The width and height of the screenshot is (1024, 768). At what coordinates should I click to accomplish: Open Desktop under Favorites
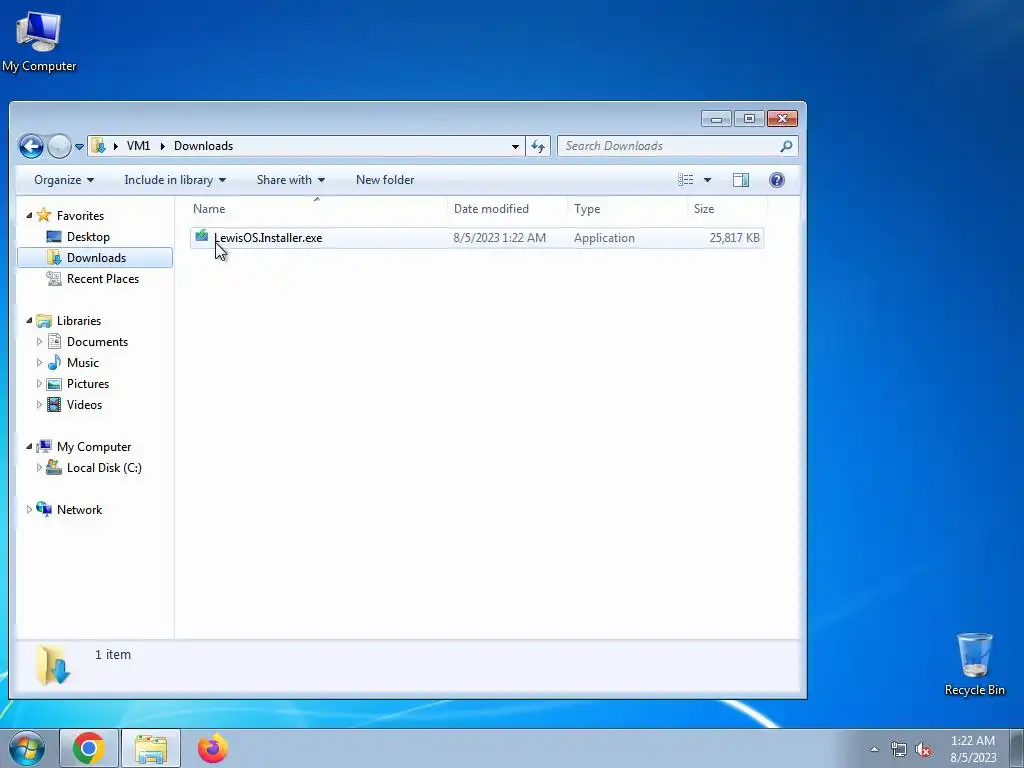point(88,236)
